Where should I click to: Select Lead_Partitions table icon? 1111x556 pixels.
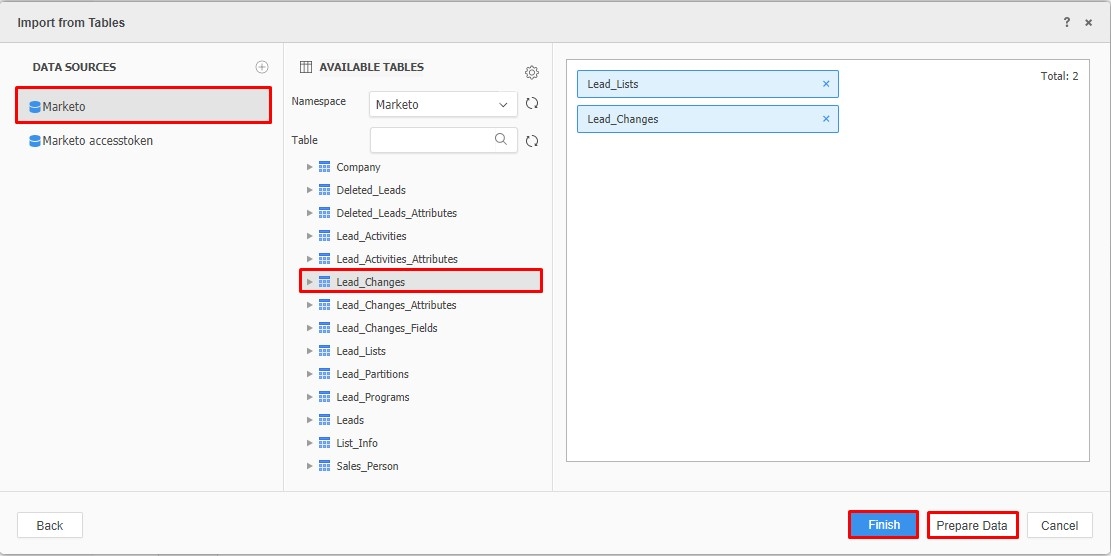coord(325,374)
